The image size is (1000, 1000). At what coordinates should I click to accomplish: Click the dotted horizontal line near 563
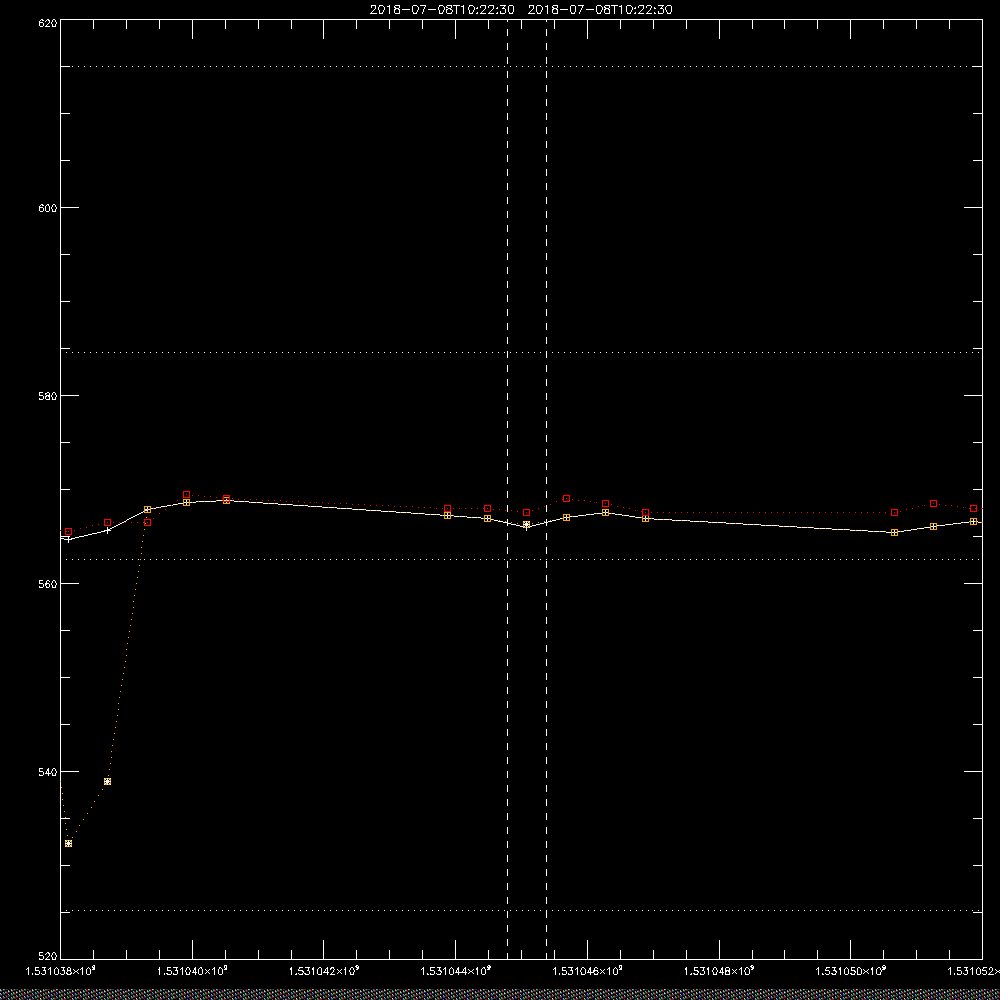point(521,559)
